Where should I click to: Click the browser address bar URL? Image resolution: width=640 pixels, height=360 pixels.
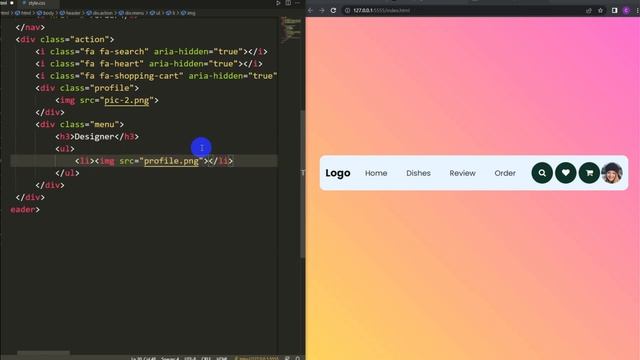(x=381, y=10)
